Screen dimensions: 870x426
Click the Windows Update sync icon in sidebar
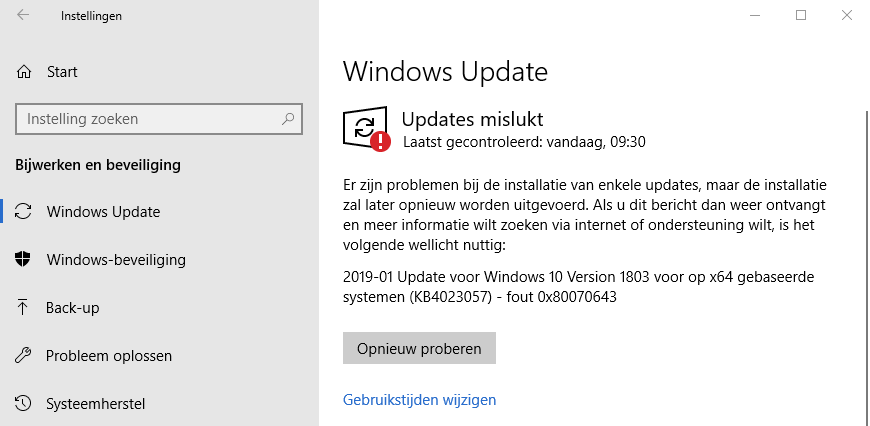(23, 212)
